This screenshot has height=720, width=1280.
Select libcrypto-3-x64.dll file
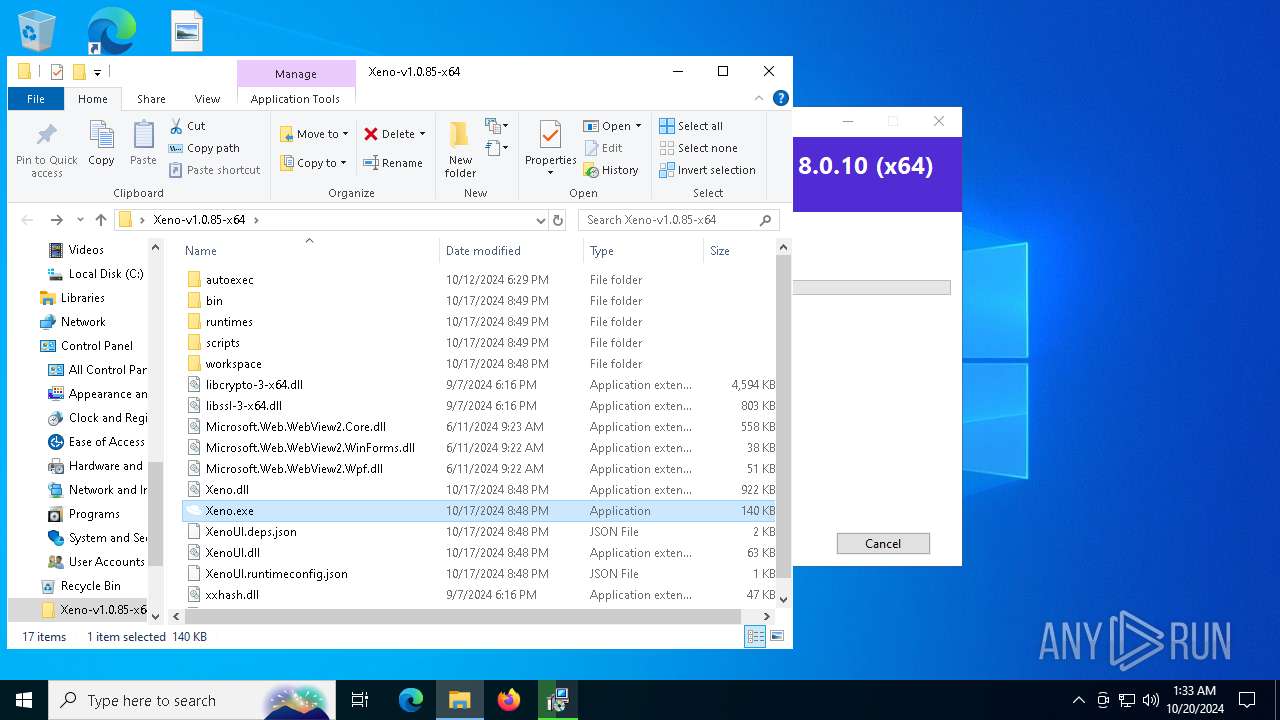[x=478, y=385]
